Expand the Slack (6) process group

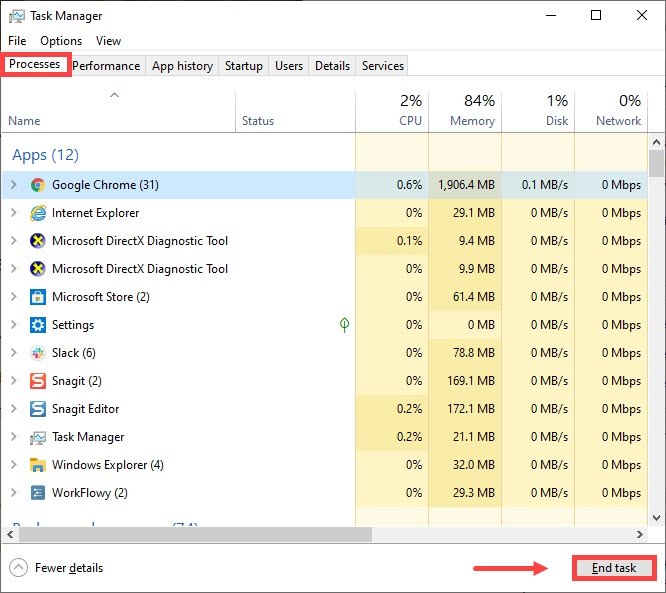[14, 353]
